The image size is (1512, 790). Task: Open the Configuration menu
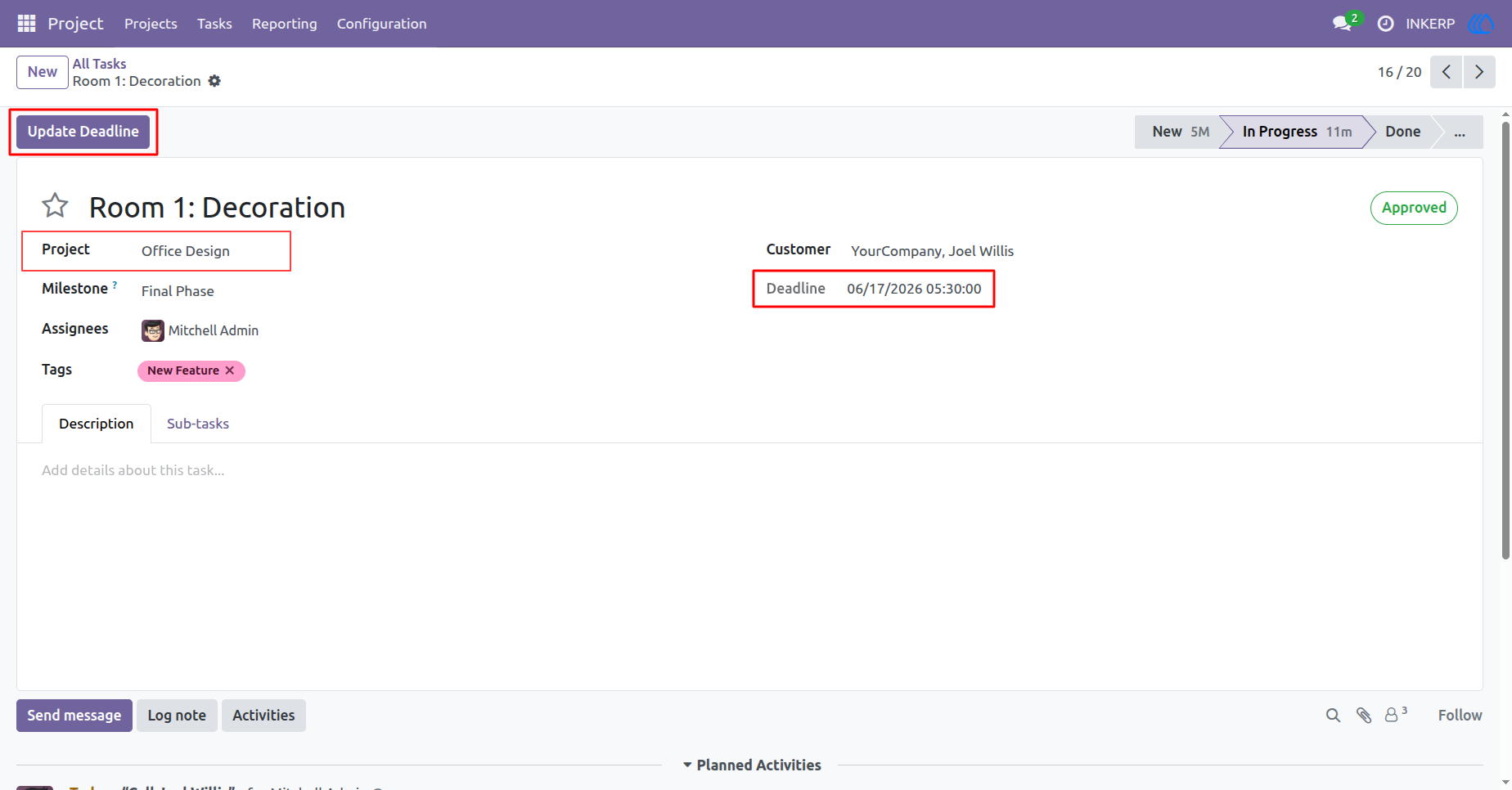pyautogui.click(x=381, y=24)
